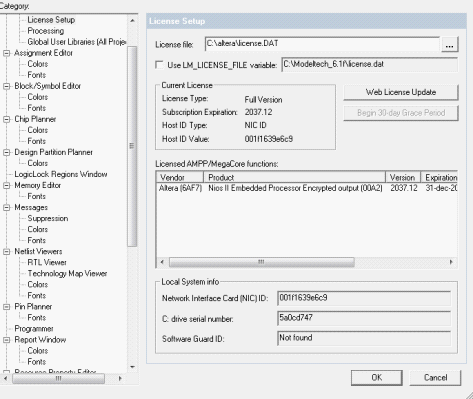Open the Technology Map Viewer category

[x=67, y=274]
